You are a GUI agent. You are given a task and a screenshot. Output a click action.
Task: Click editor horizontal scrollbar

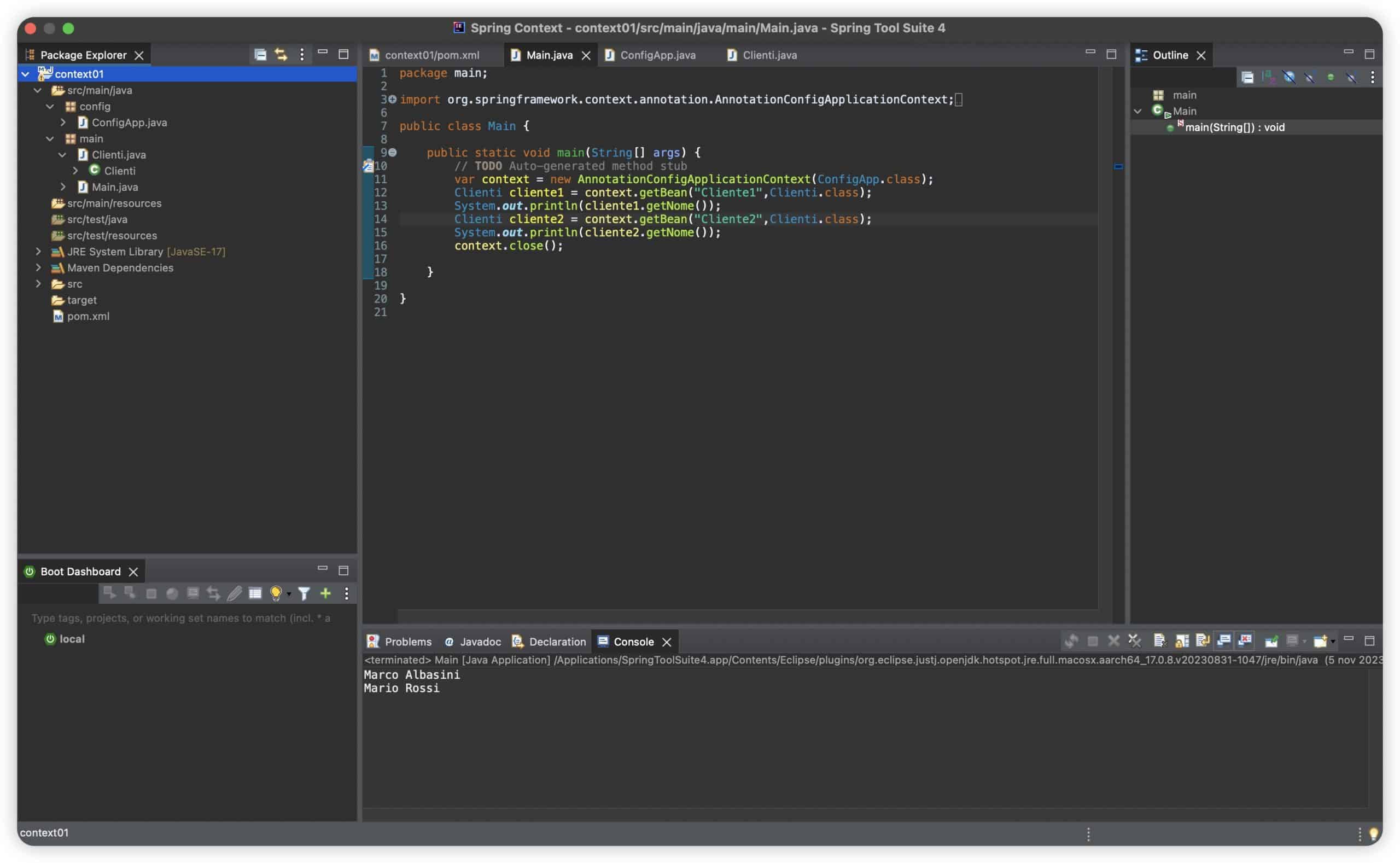pyautogui.click(x=748, y=616)
